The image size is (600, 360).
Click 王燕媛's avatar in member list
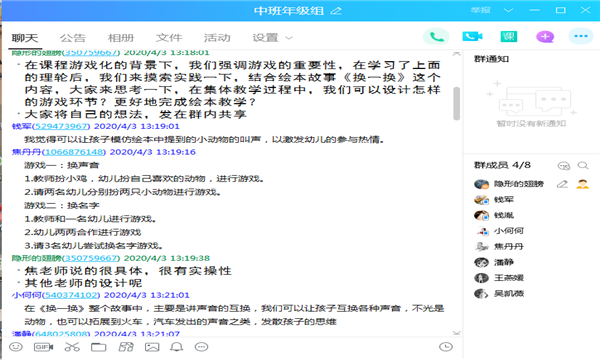[481, 278]
